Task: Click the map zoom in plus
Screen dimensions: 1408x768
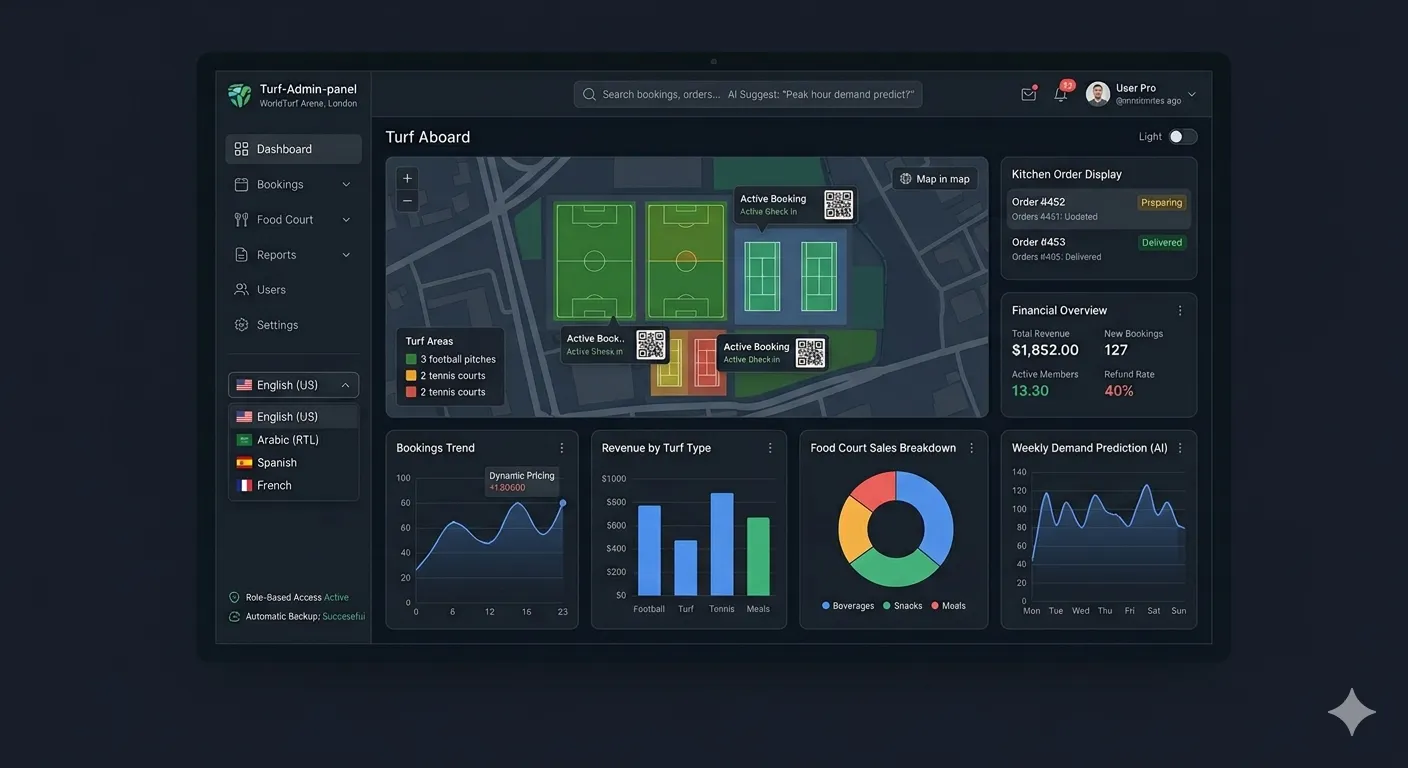Action: [407, 179]
